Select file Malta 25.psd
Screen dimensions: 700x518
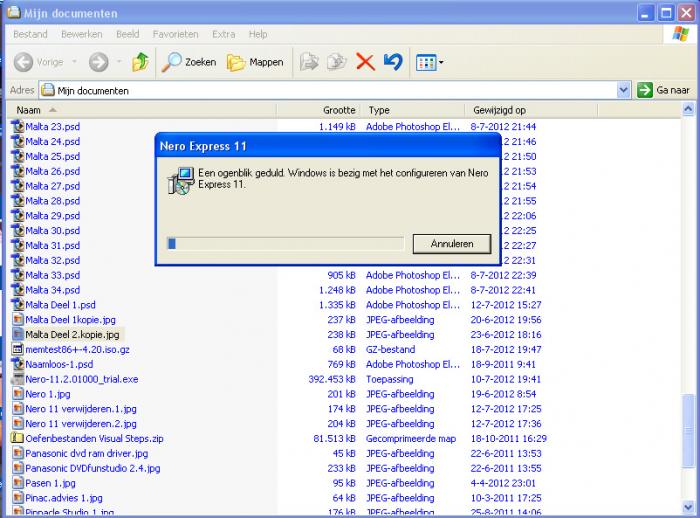pyautogui.click(x=52, y=157)
